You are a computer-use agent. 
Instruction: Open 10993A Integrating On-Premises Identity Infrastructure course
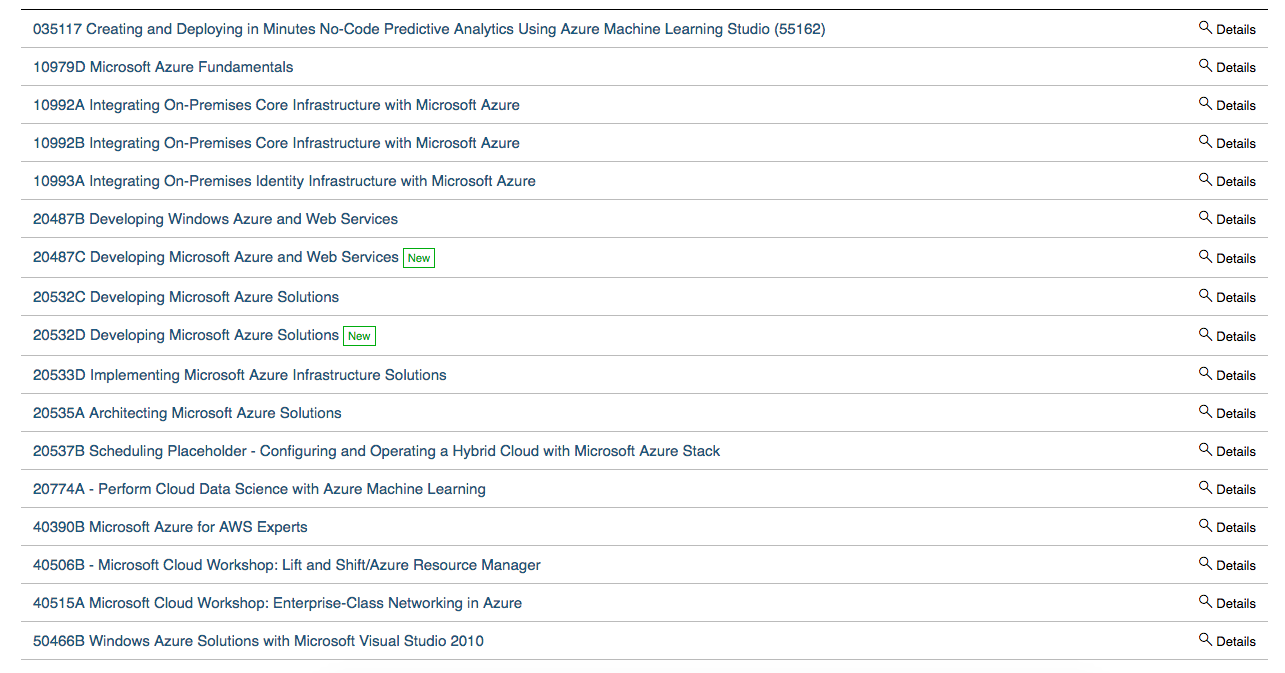point(284,181)
